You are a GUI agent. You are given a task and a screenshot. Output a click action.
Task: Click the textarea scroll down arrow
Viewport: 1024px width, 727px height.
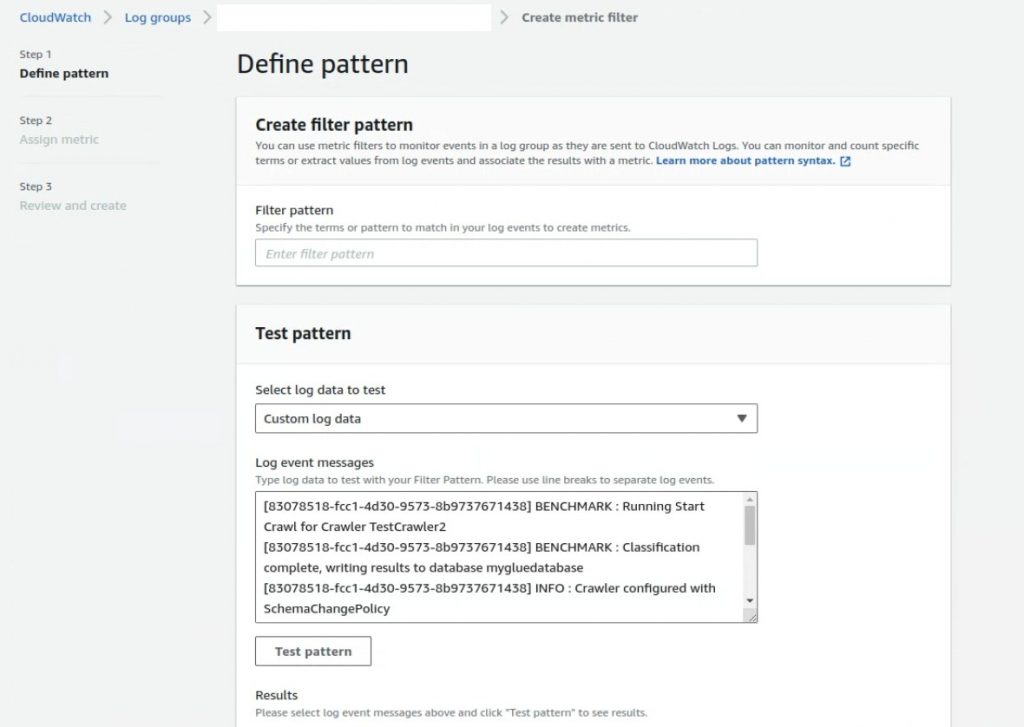click(x=750, y=600)
